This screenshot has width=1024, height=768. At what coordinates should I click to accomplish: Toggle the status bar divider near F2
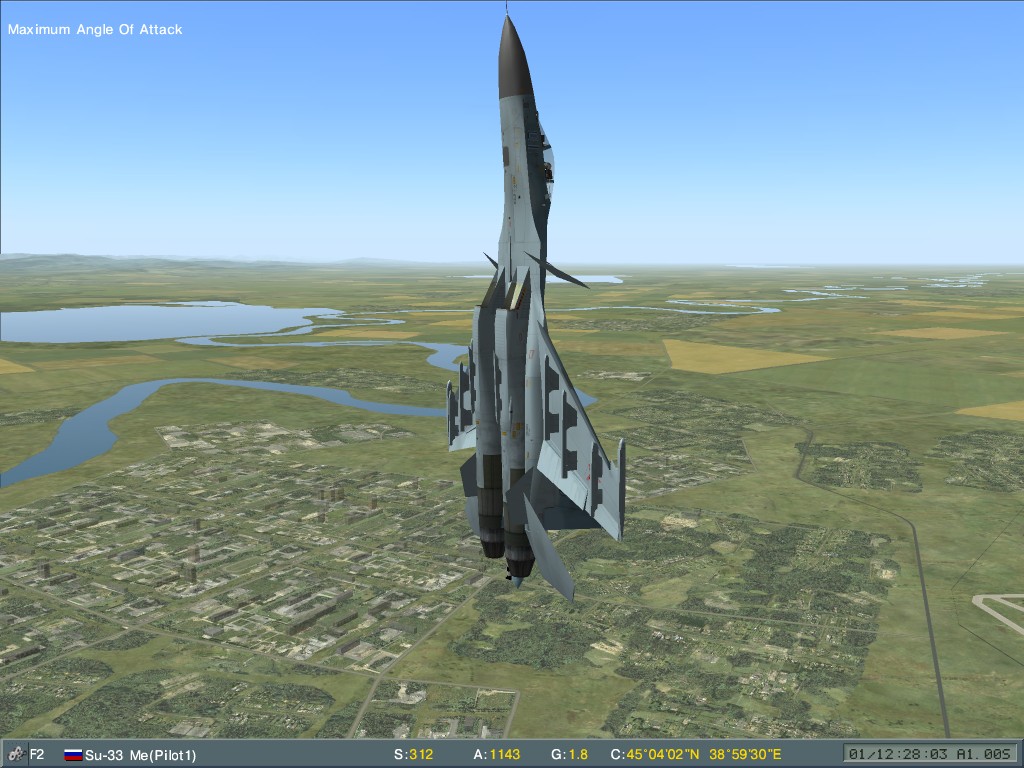point(26,755)
